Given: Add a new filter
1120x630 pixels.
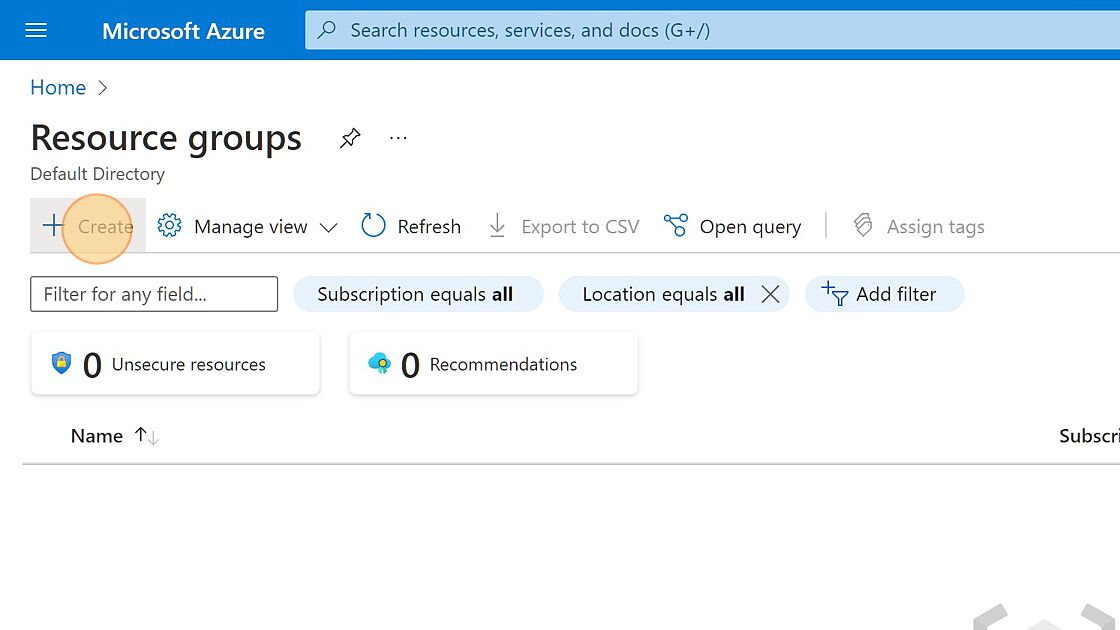Looking at the screenshot, I should coord(884,294).
